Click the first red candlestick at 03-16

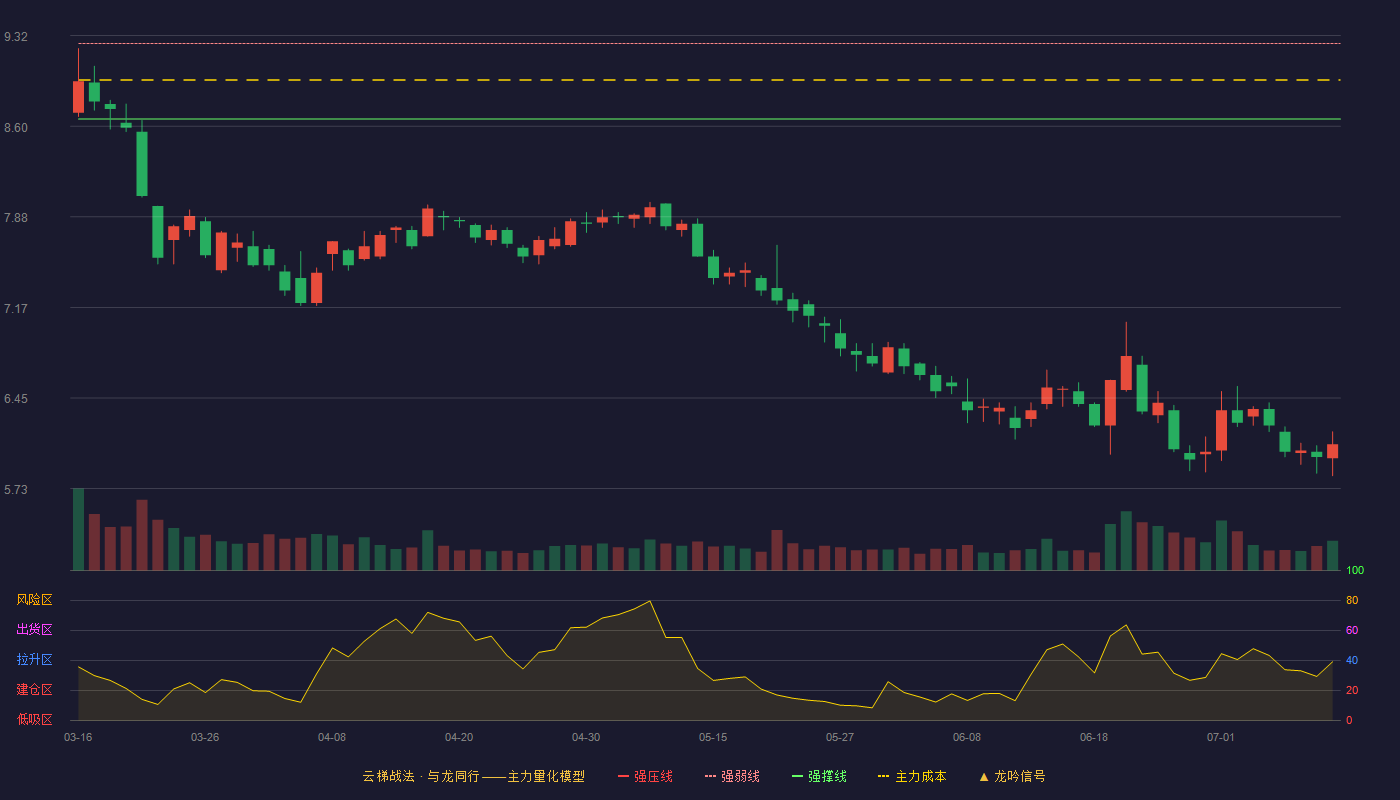[78, 97]
